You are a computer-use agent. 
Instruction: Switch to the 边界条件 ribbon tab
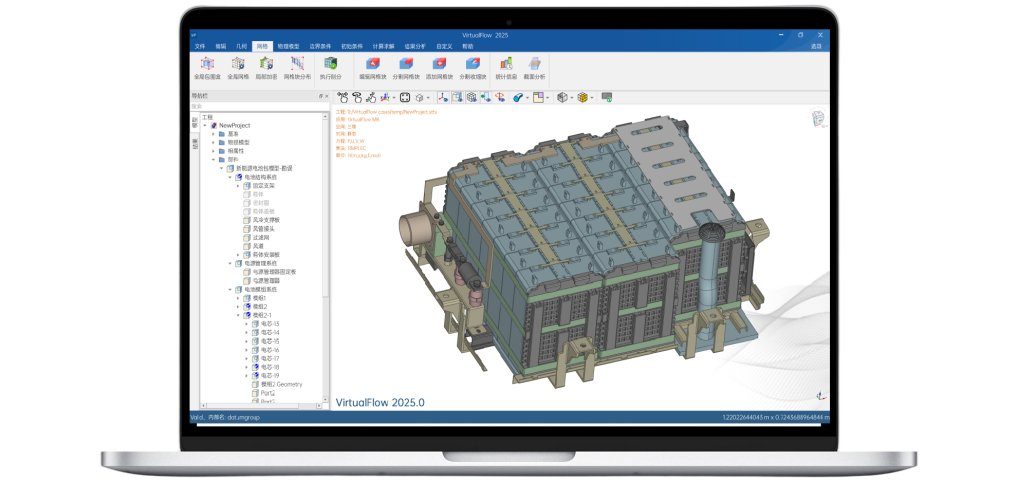320,46
